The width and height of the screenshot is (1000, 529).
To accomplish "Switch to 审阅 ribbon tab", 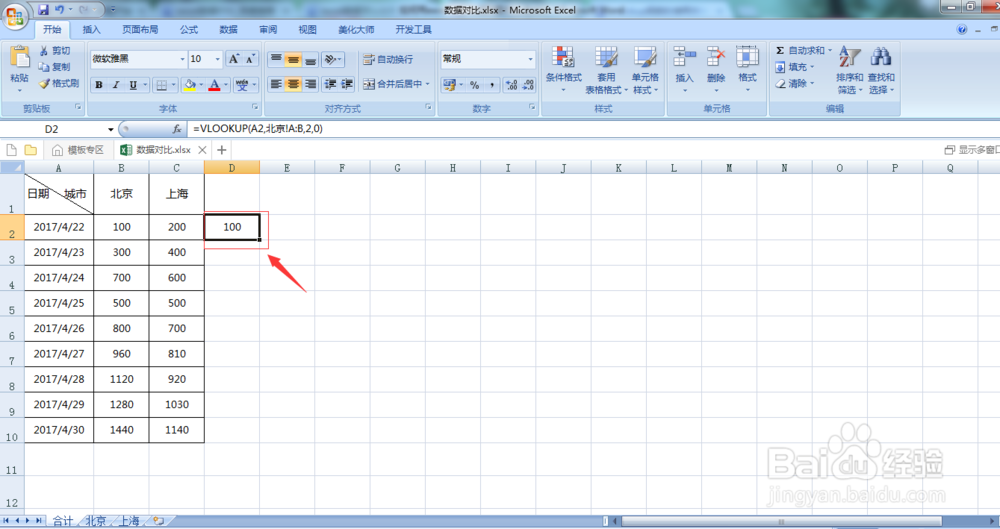I will pos(268,29).
